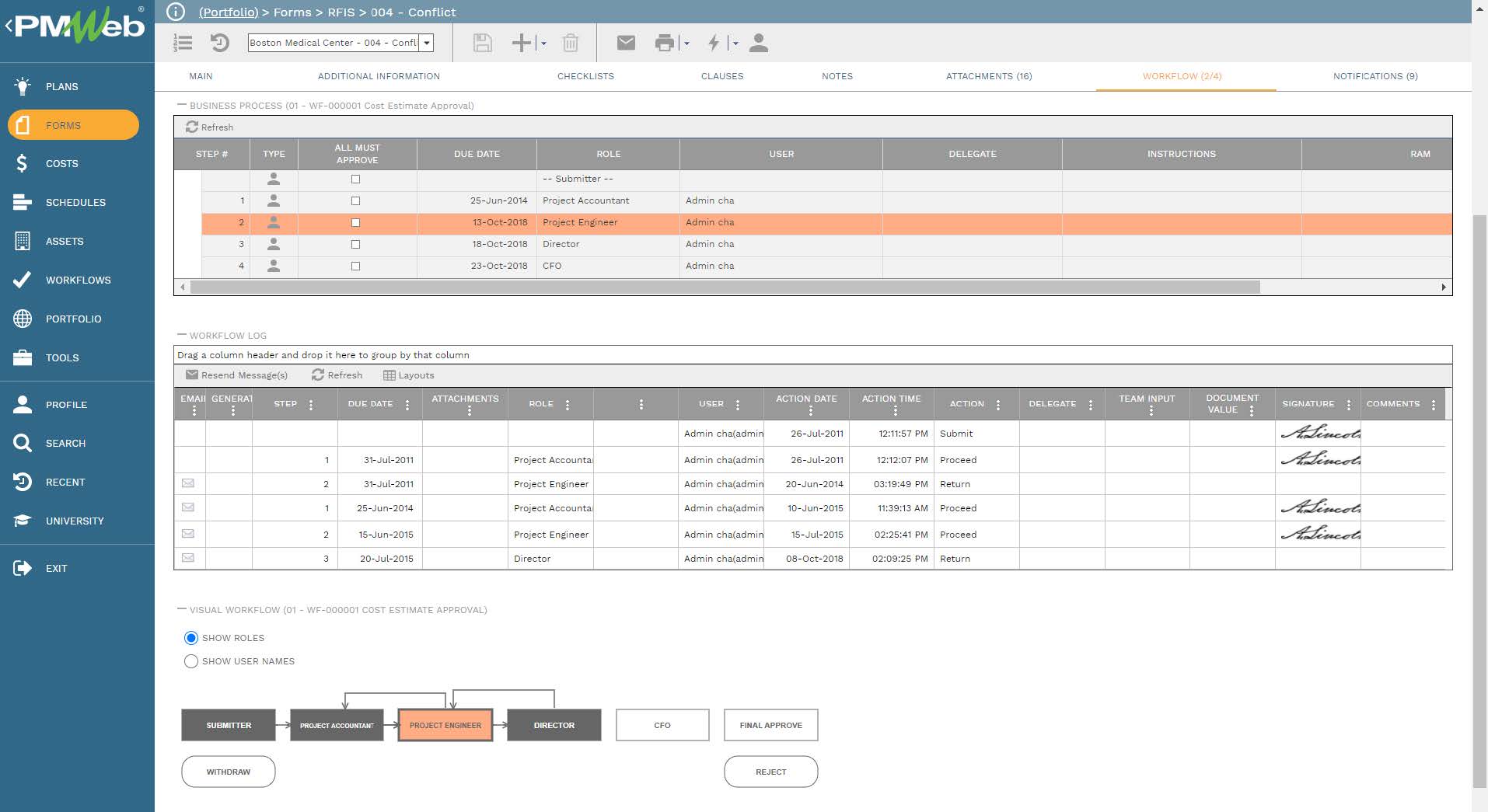Open the Email notification icon in the toolbar
The height and width of the screenshot is (812, 1488).
pyautogui.click(x=625, y=43)
